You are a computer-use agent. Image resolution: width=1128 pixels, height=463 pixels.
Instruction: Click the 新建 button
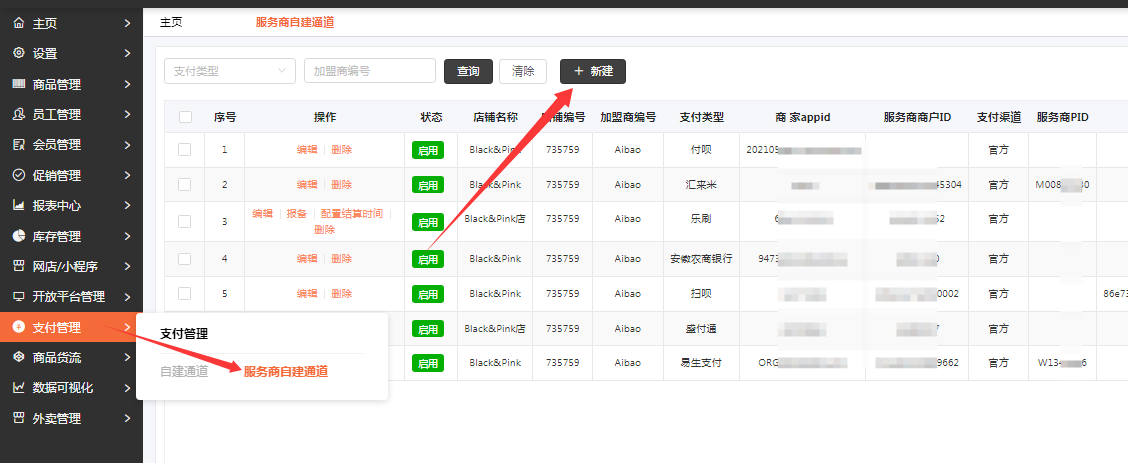tap(592, 71)
